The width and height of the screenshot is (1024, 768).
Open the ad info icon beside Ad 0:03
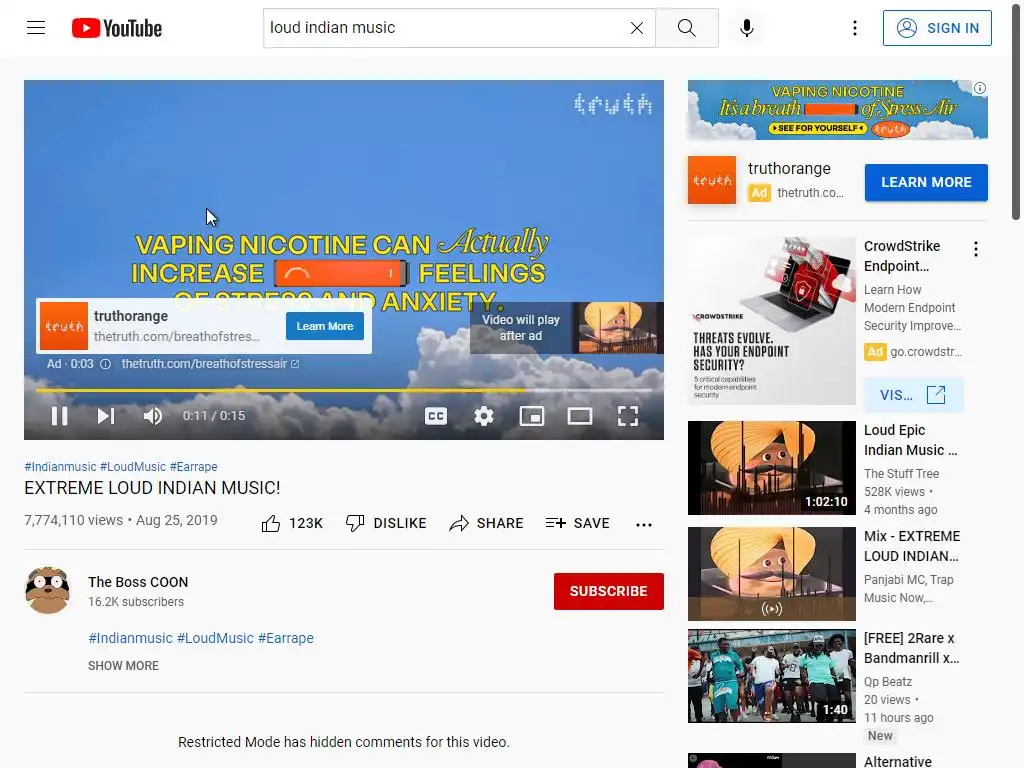[105, 364]
